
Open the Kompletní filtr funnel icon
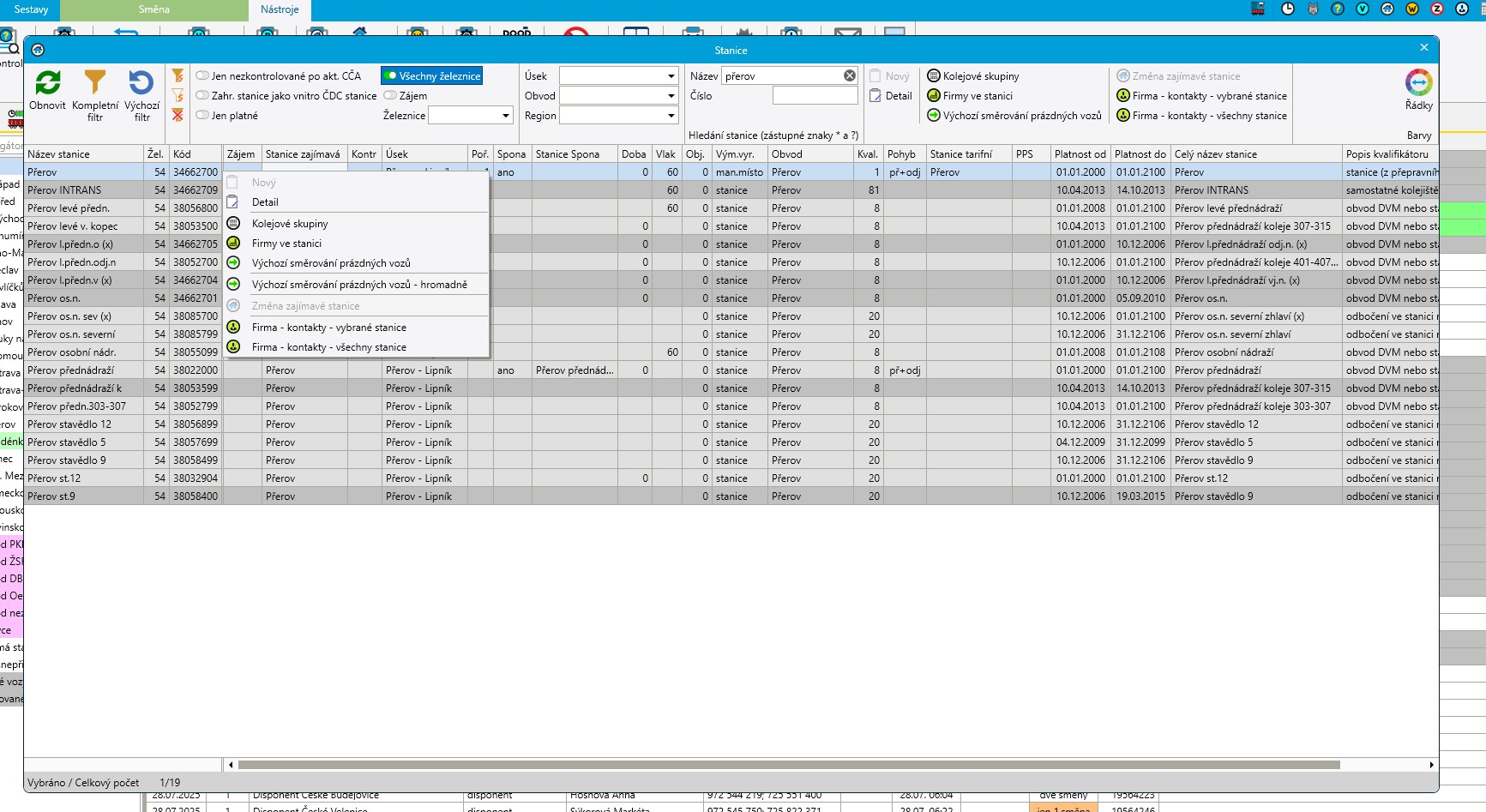coord(95,83)
